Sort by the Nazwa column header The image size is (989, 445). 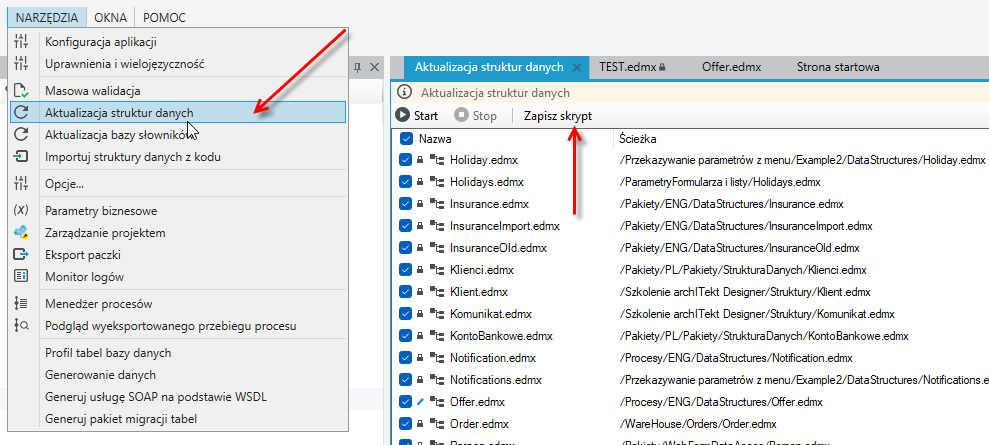point(435,139)
